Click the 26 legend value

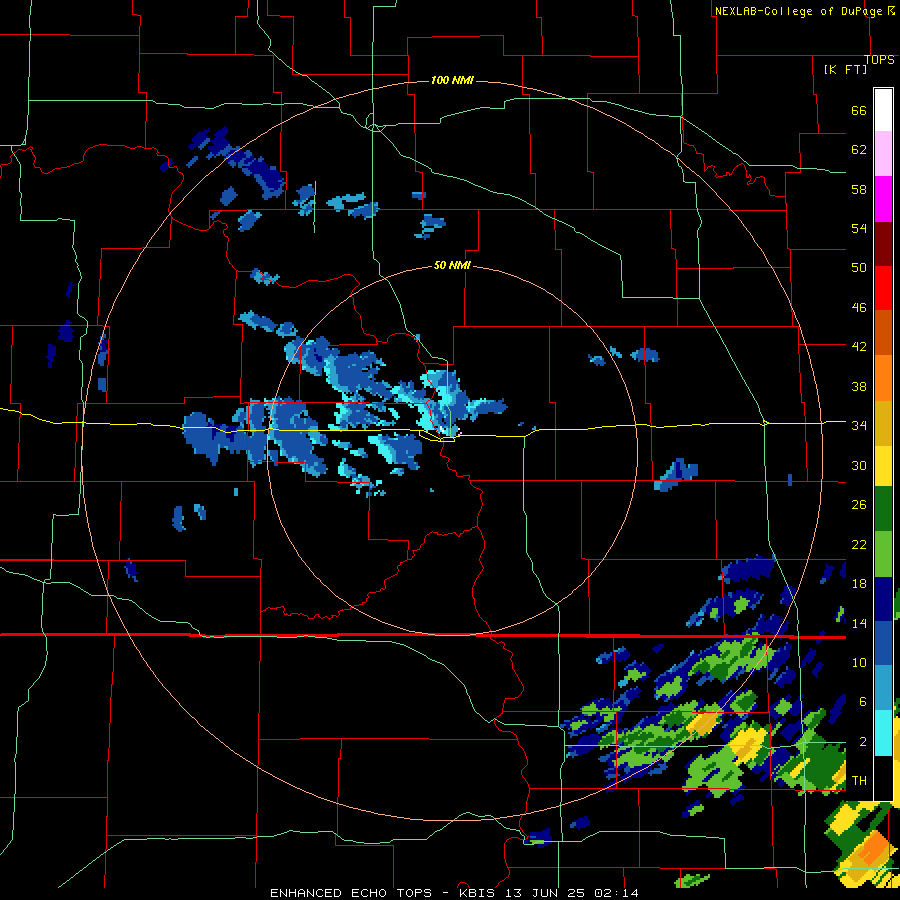point(859,505)
